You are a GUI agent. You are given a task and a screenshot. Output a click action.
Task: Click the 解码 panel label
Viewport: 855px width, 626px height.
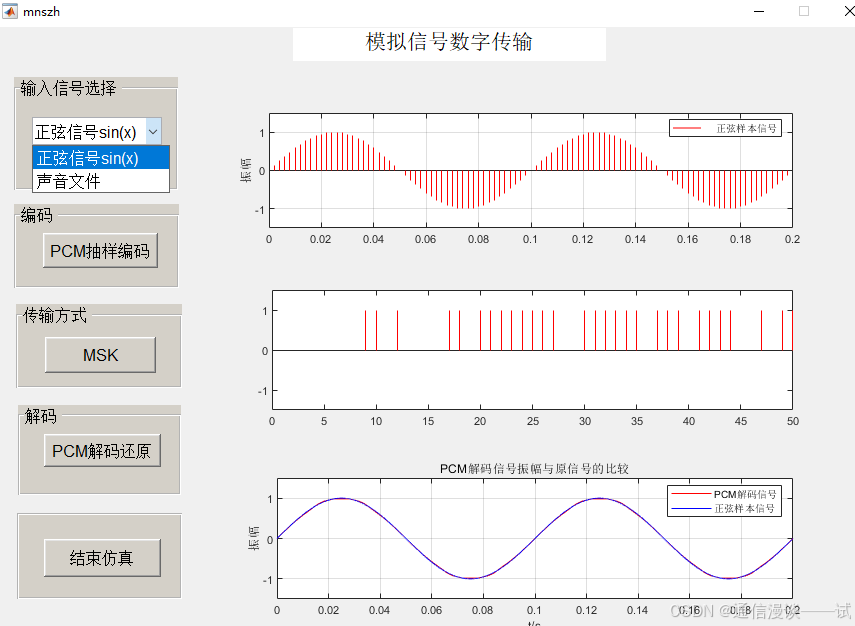click(x=40, y=416)
